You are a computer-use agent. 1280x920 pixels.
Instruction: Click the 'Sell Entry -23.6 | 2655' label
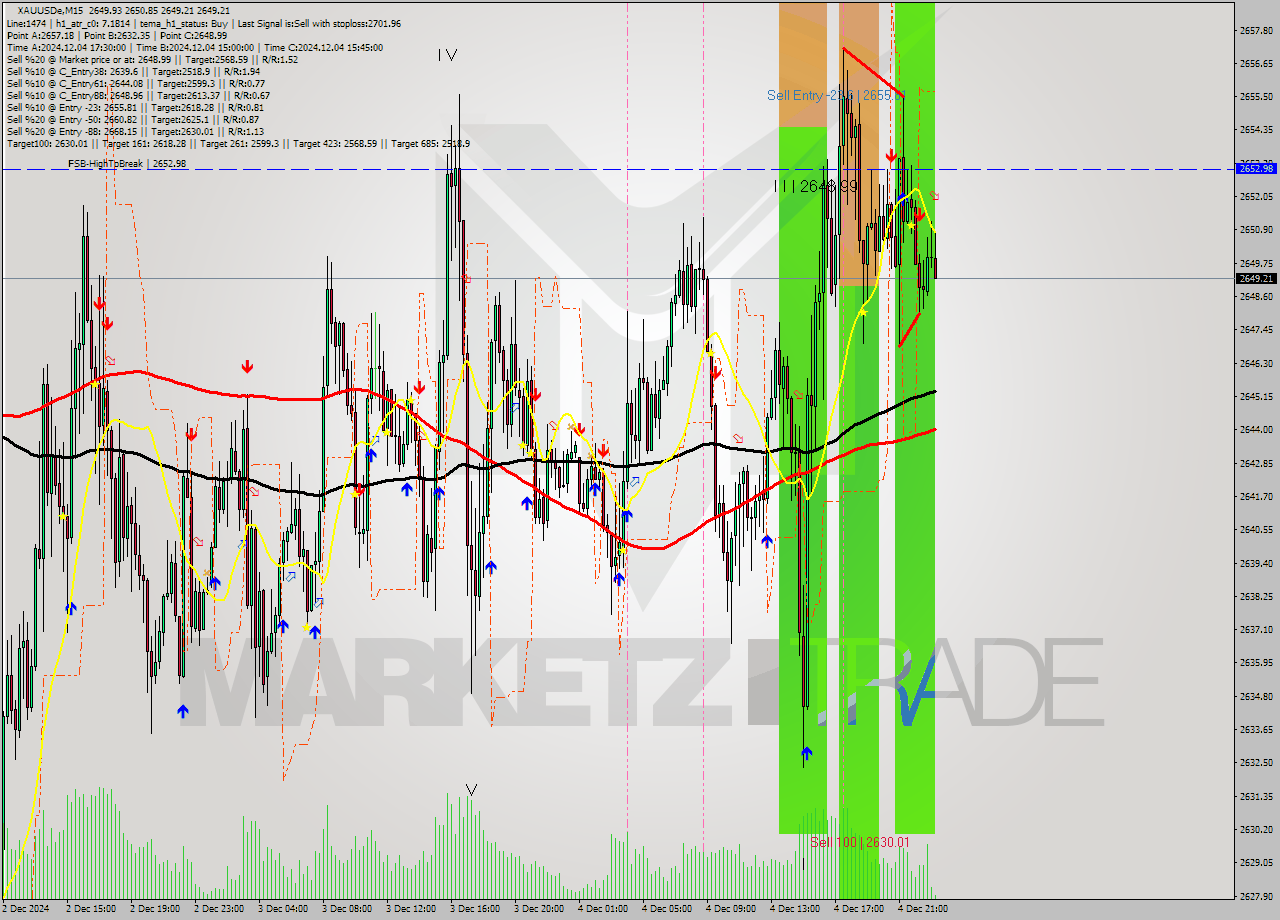click(x=835, y=95)
